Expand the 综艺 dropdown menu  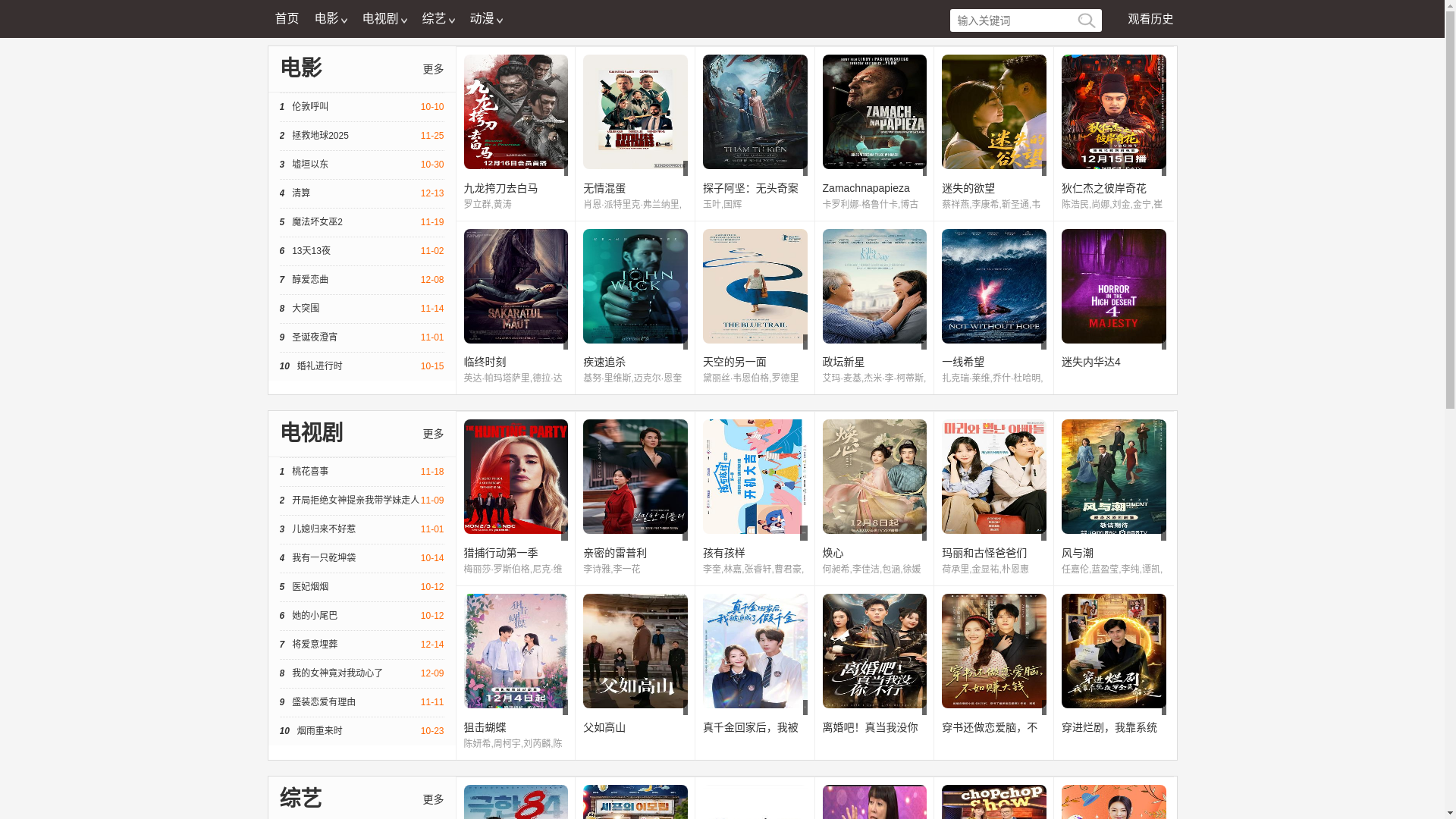(438, 19)
